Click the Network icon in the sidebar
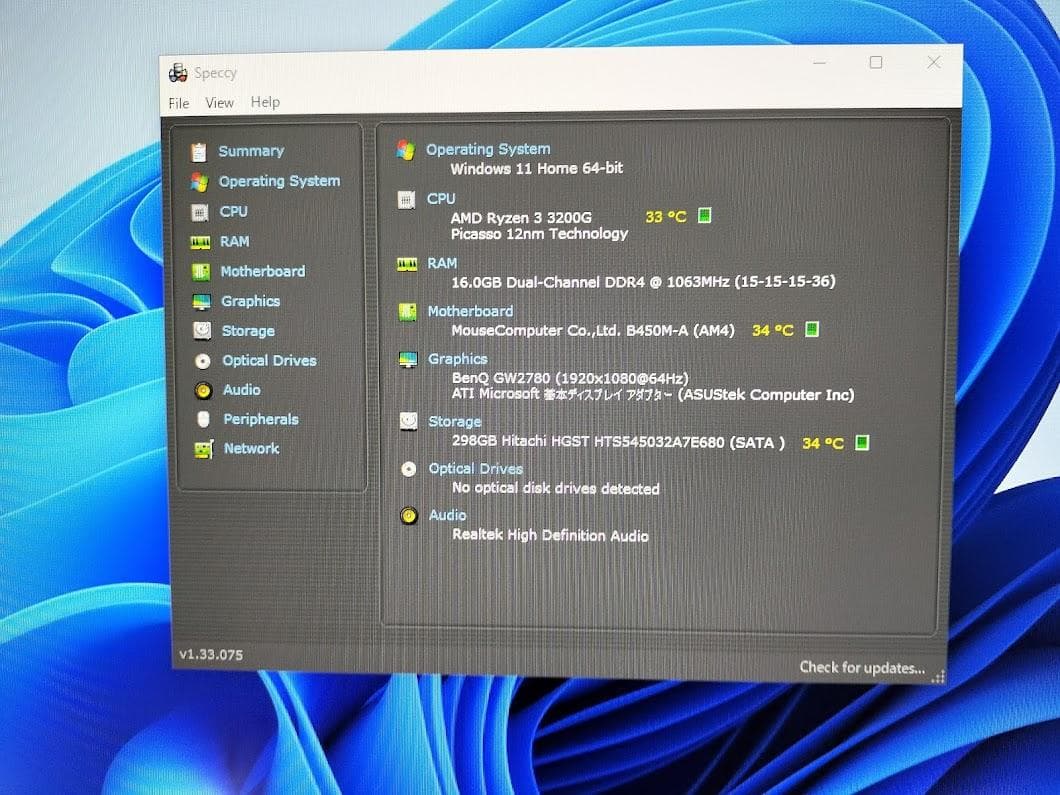Screen dimensions: 1060x795 point(204,448)
